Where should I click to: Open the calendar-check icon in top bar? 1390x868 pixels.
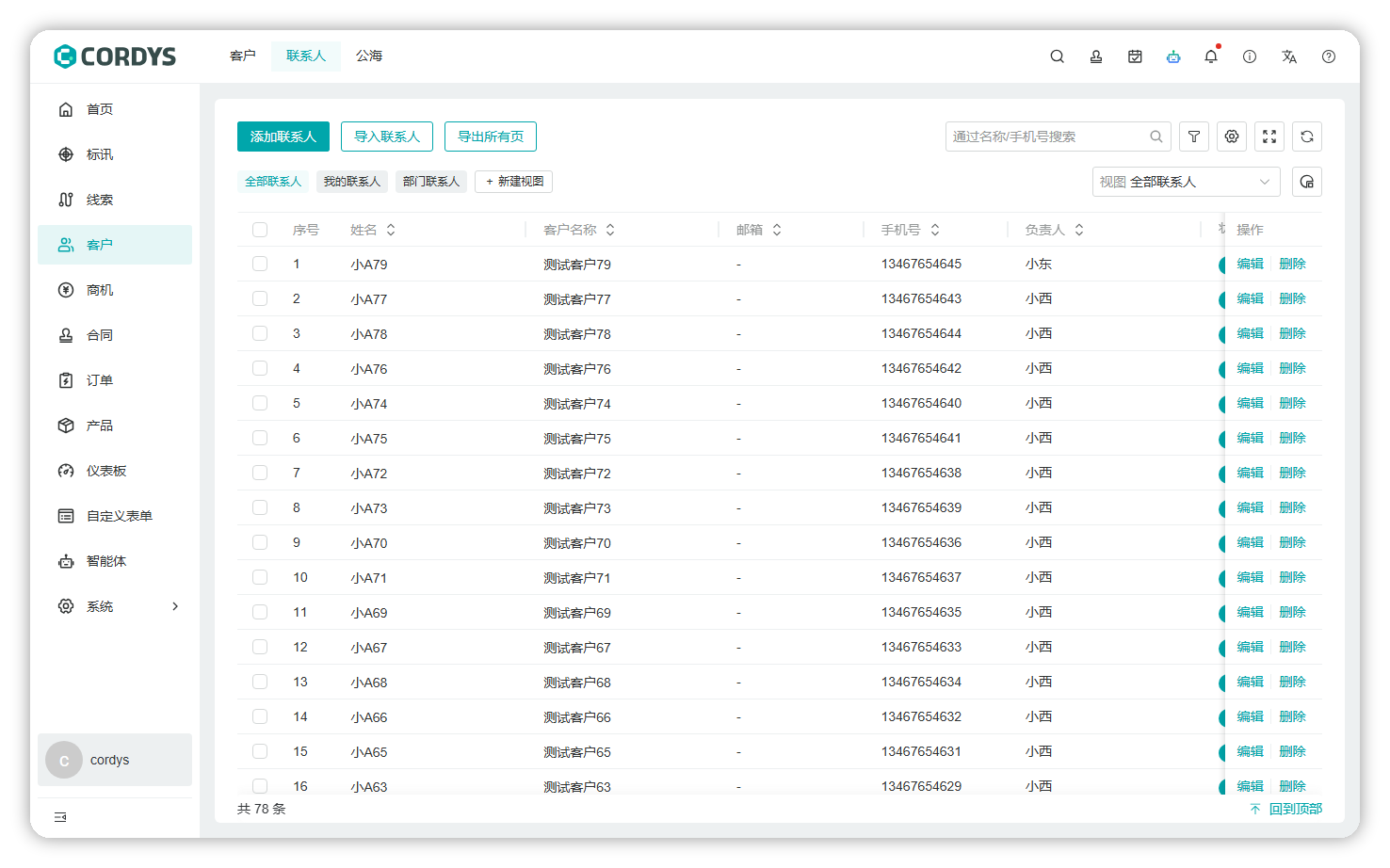pos(1135,56)
